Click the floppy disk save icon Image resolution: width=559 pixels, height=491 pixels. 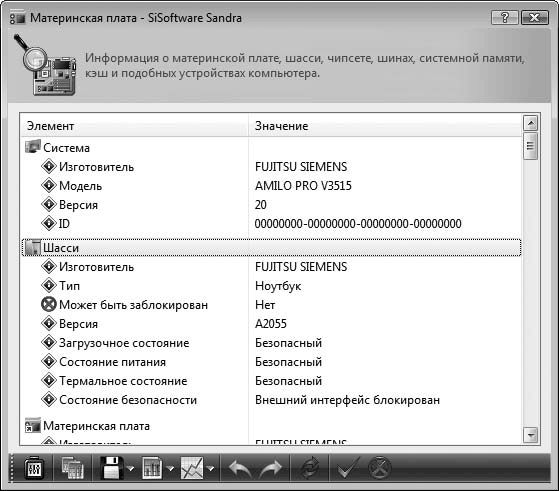(112, 468)
